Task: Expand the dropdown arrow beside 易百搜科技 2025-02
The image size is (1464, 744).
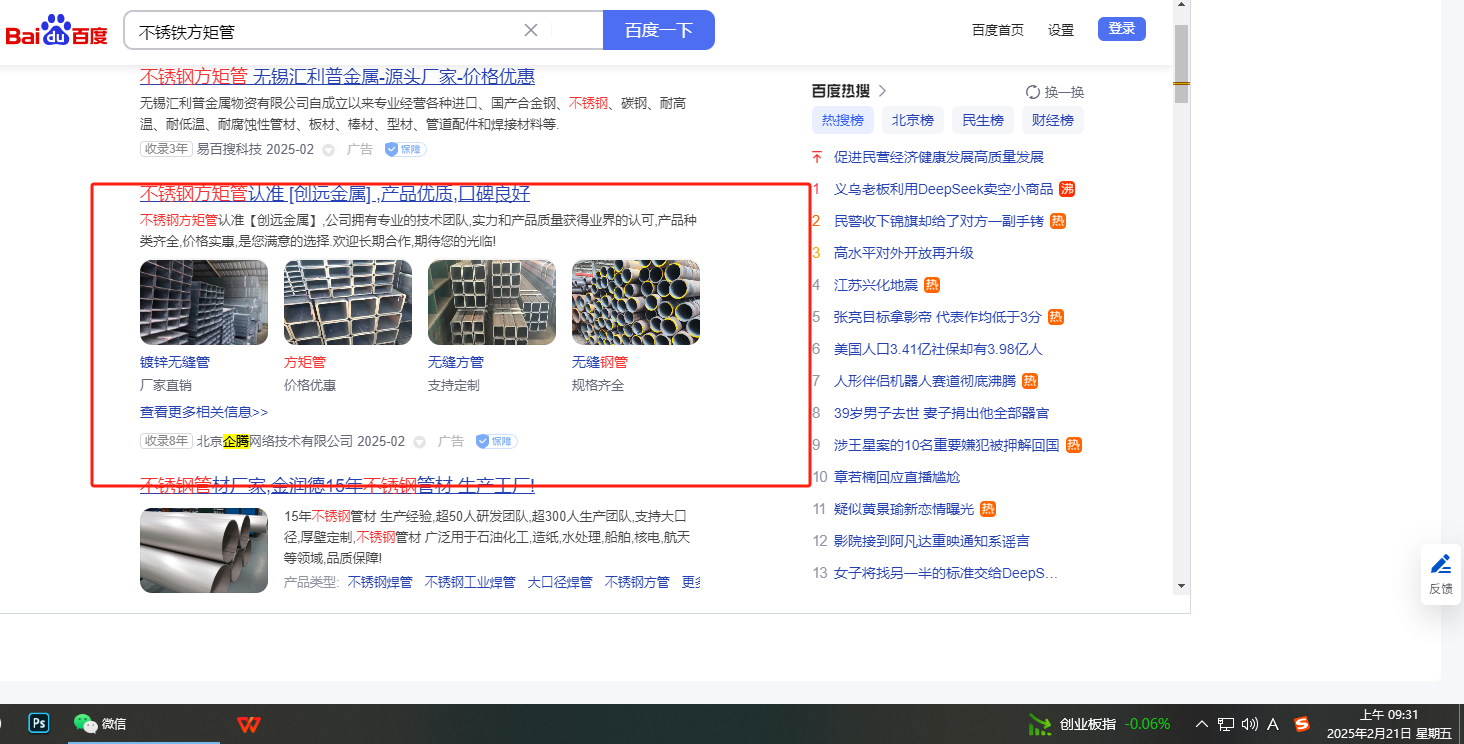Action: (x=328, y=150)
